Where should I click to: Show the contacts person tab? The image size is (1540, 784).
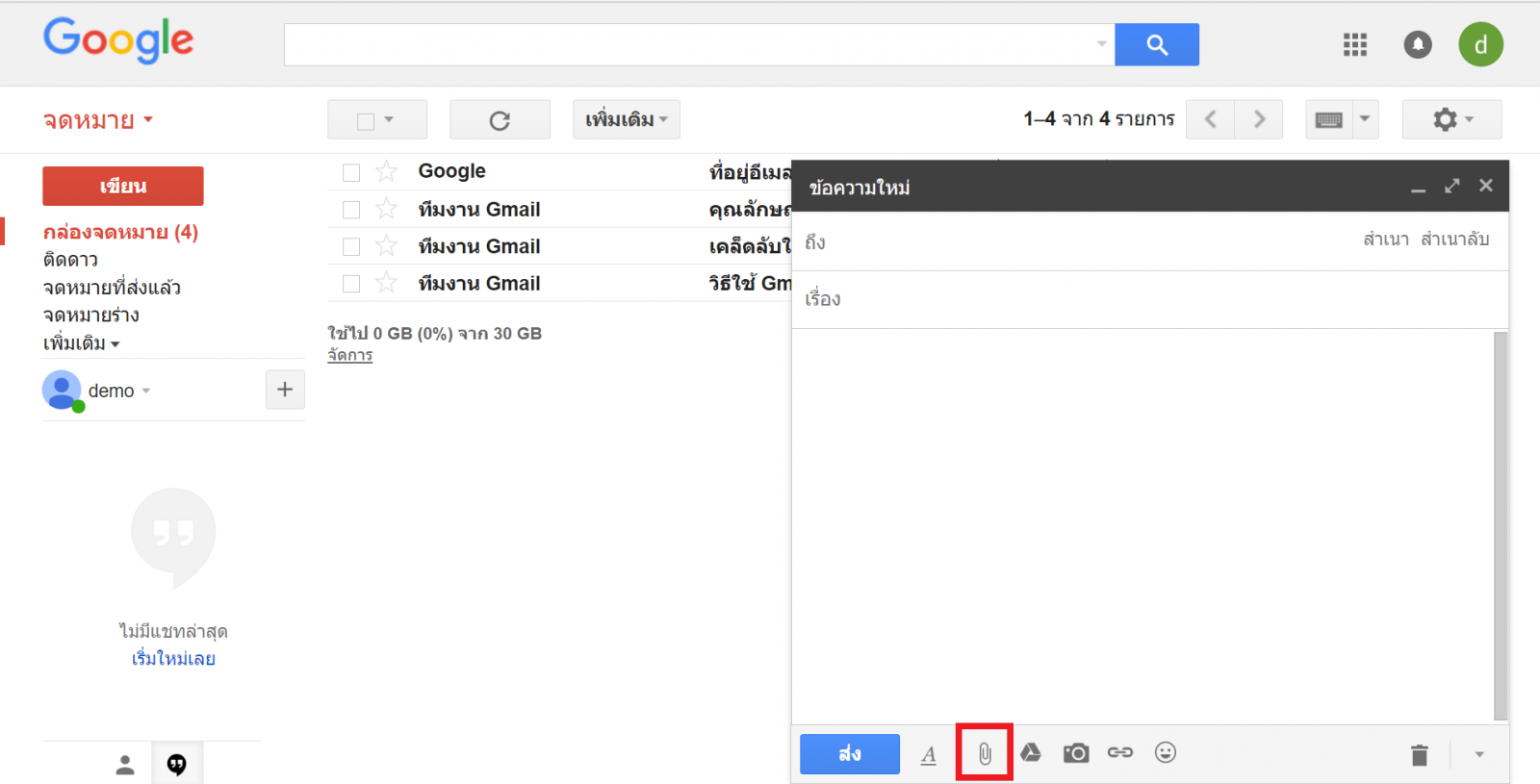tap(125, 765)
